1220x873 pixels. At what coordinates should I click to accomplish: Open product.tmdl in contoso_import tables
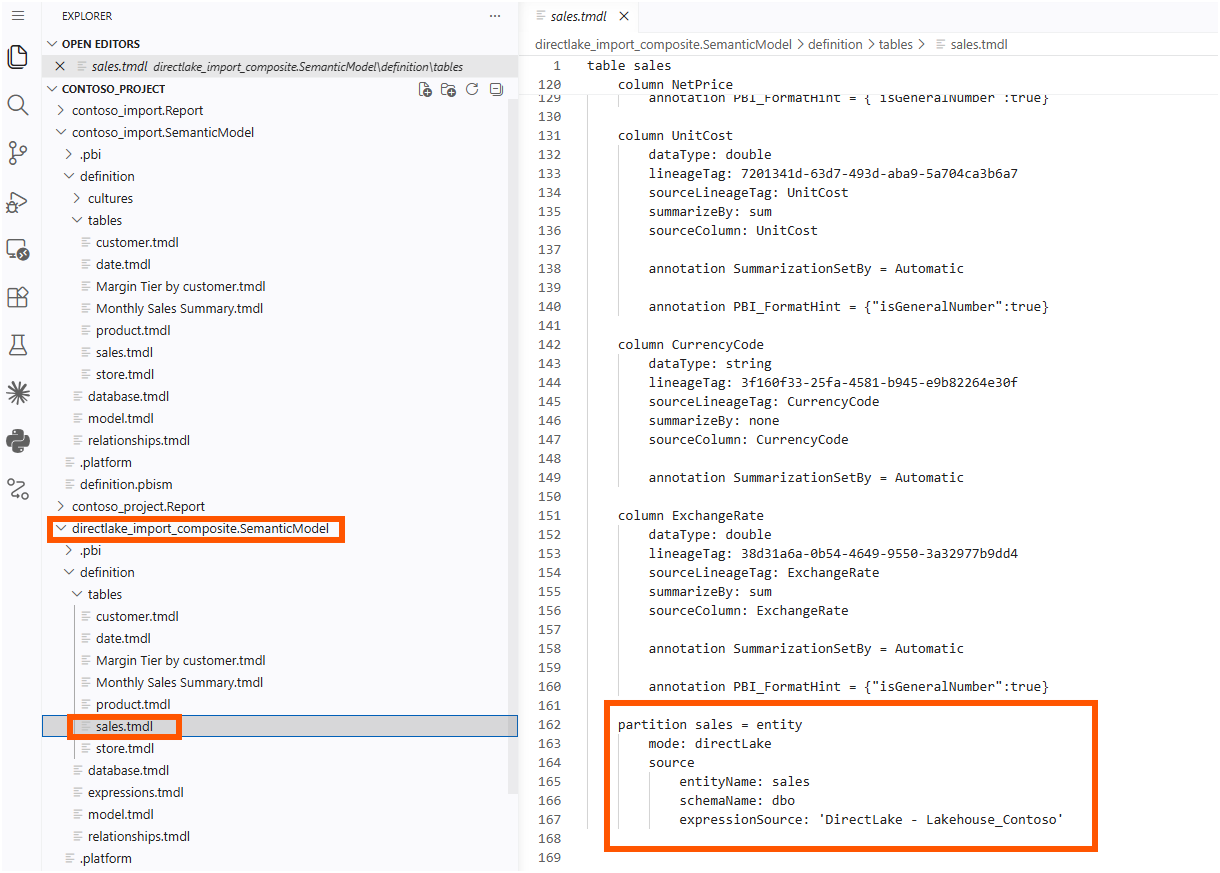(133, 330)
